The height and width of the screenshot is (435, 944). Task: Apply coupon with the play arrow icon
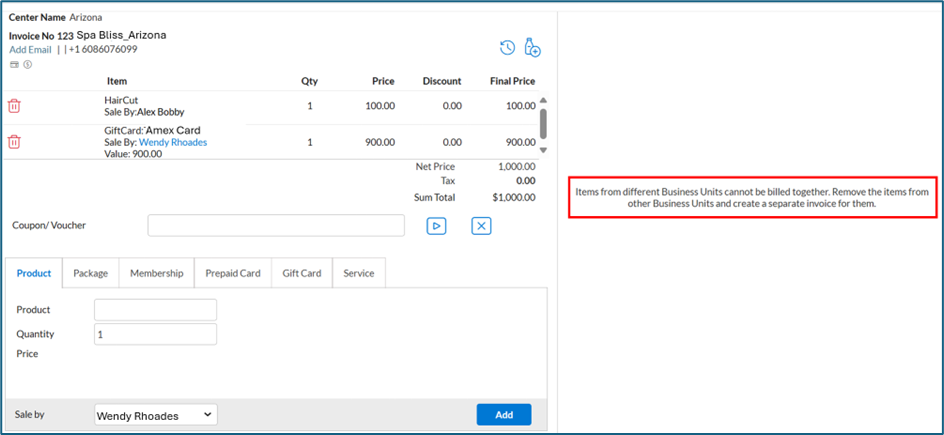pos(436,226)
